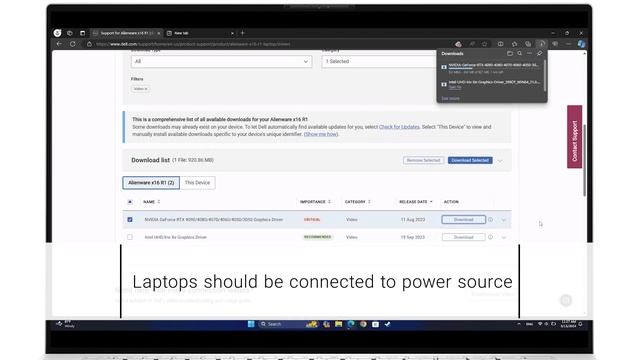Open File Explorer from the taskbar
The width and height of the screenshot is (640, 360).
338,324
